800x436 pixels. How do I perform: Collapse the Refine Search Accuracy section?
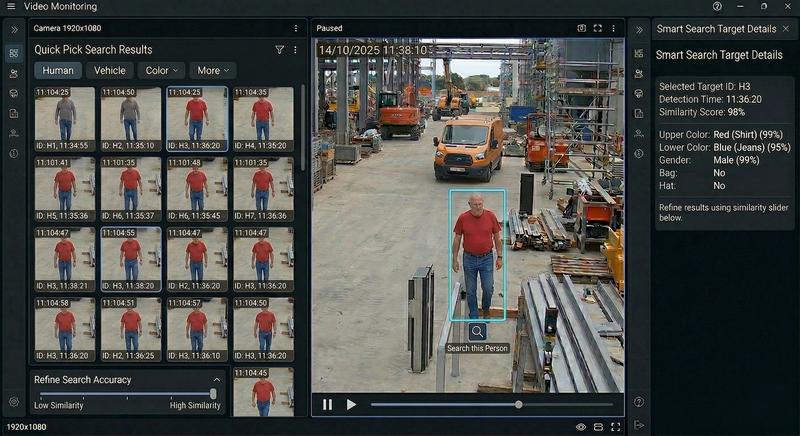coord(216,379)
